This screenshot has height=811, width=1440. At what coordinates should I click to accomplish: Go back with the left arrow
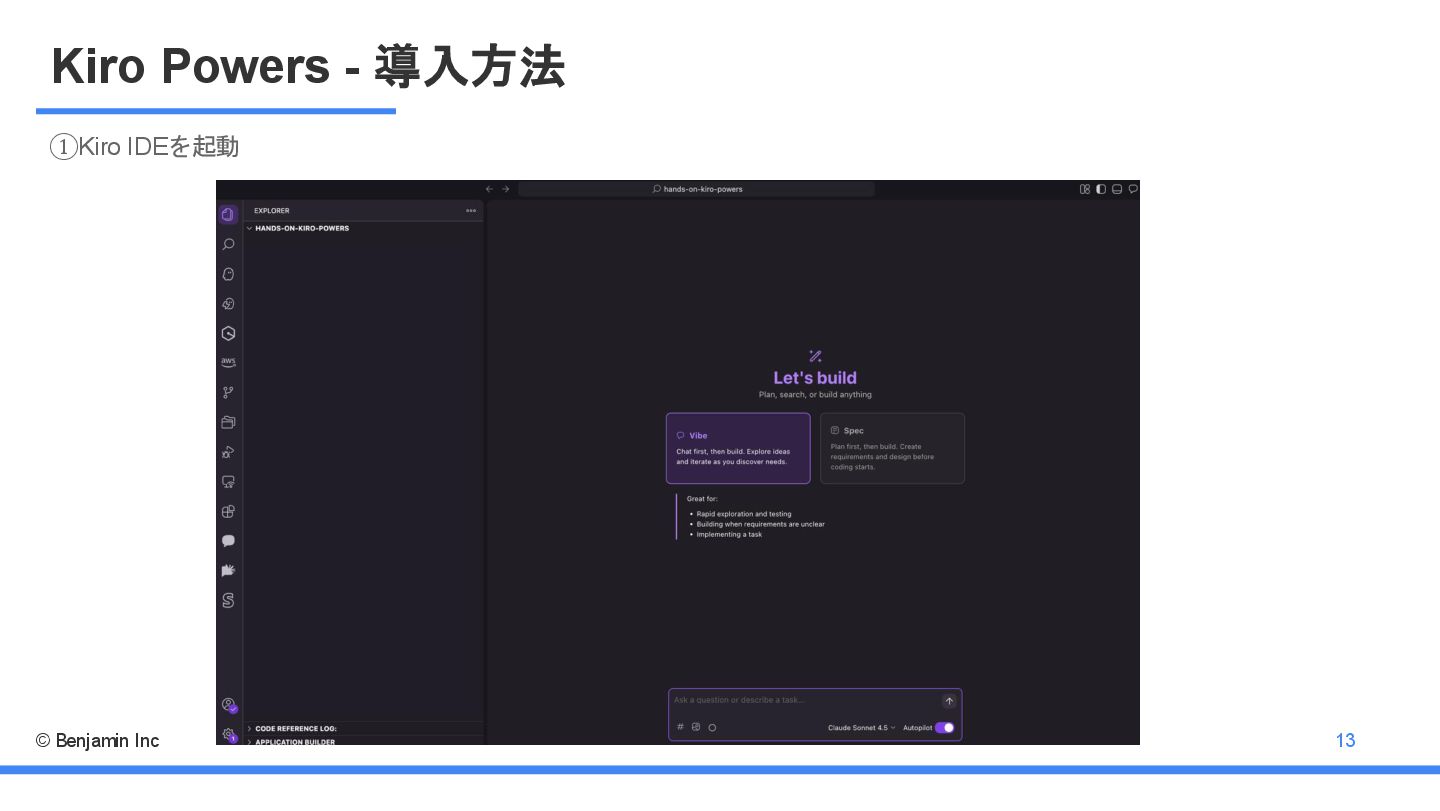point(489,189)
